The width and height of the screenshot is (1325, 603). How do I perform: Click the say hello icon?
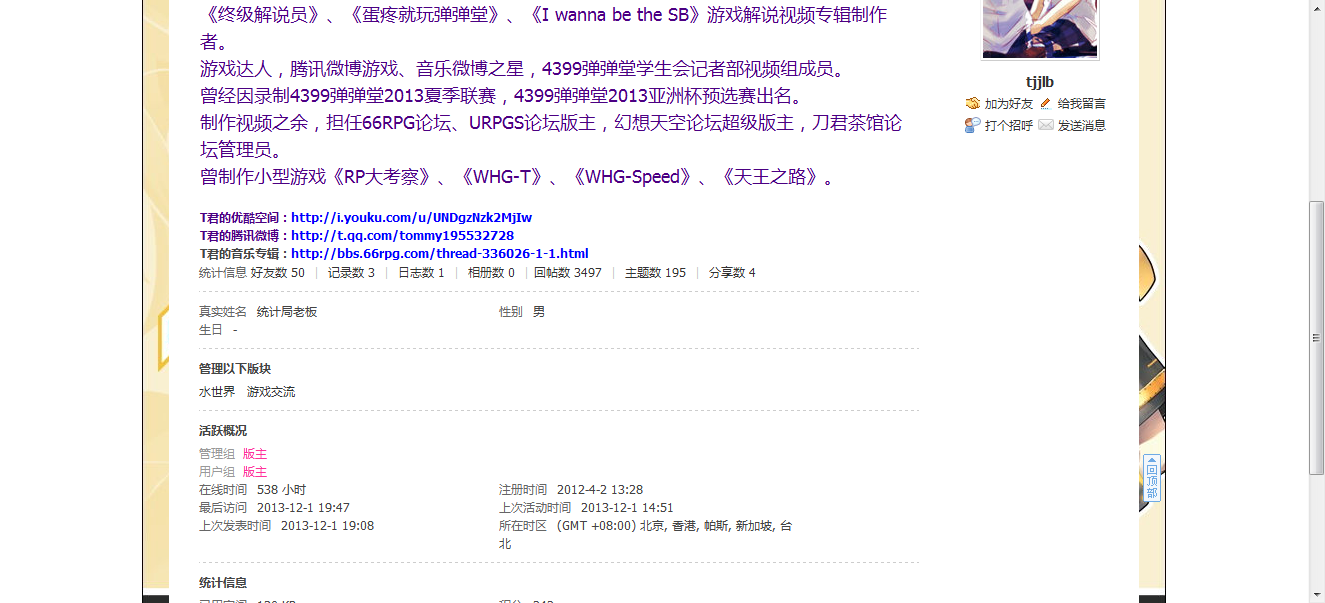tap(972, 125)
